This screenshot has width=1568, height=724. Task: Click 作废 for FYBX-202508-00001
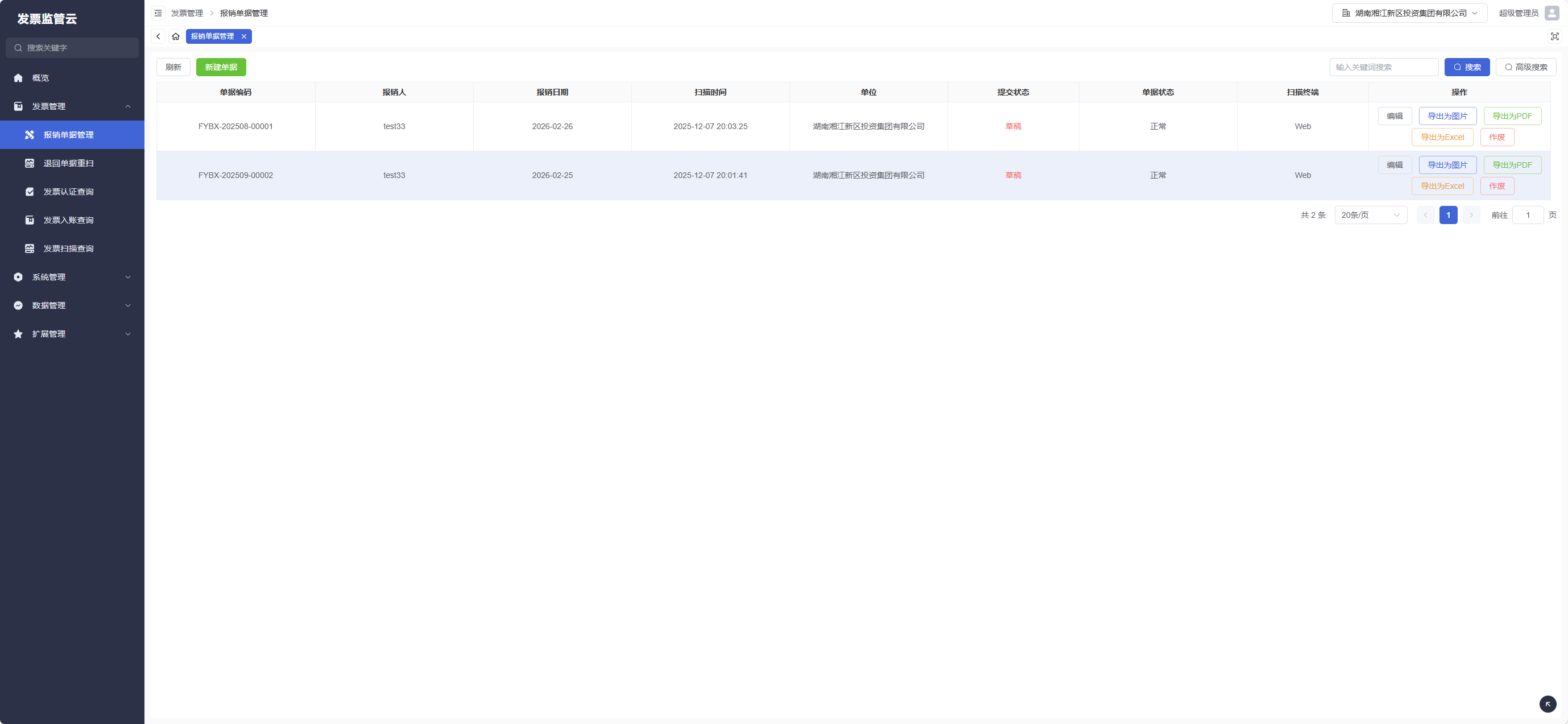click(1497, 137)
